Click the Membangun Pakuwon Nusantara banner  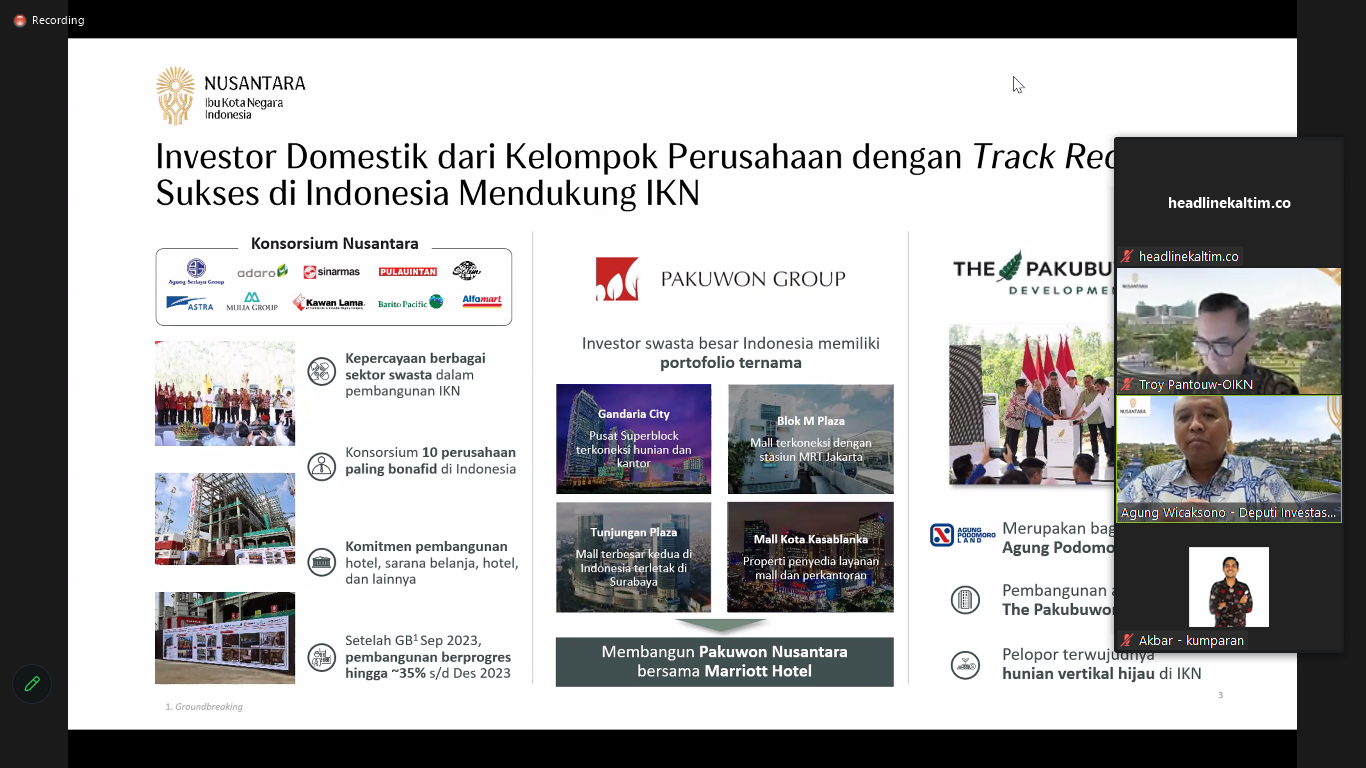point(724,661)
